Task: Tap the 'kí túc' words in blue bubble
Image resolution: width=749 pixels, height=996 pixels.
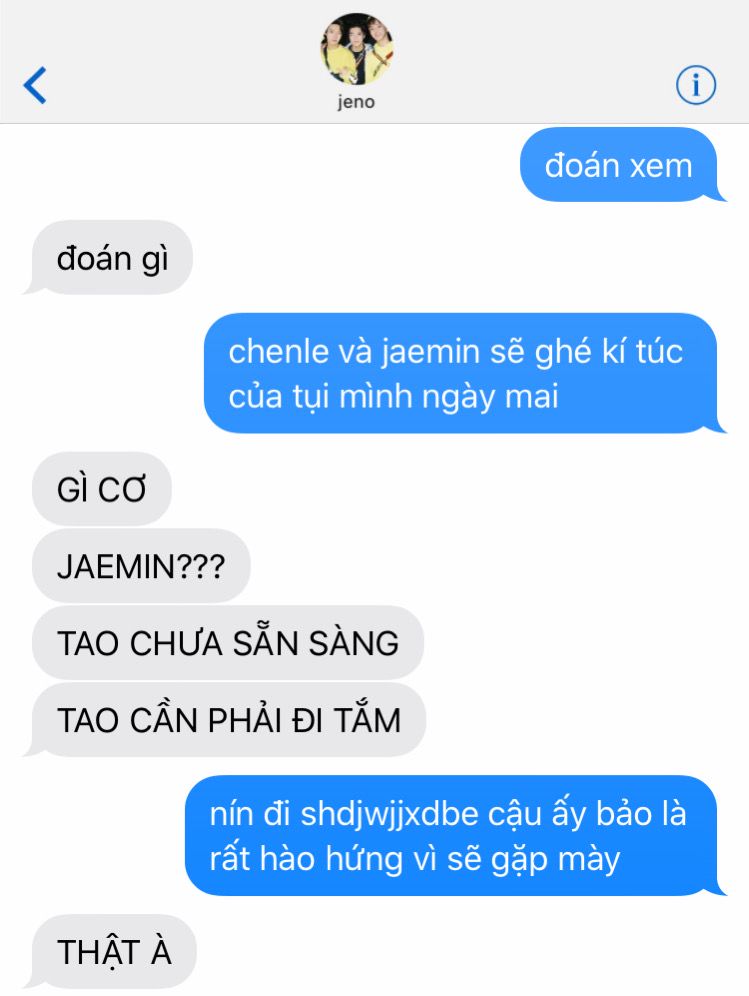Action: click(x=642, y=351)
